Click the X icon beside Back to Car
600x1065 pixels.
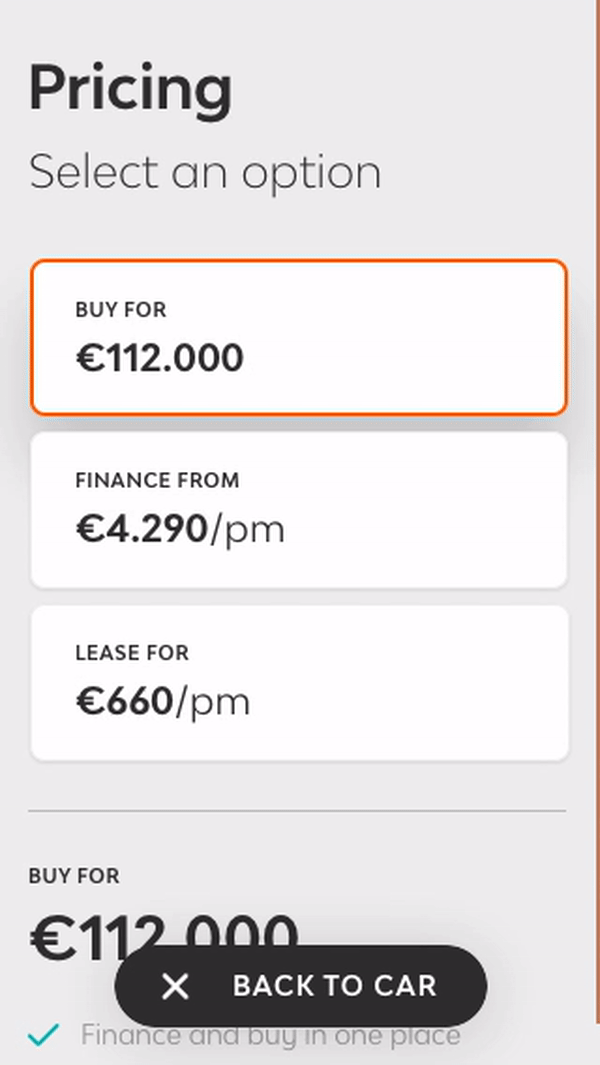pos(175,987)
